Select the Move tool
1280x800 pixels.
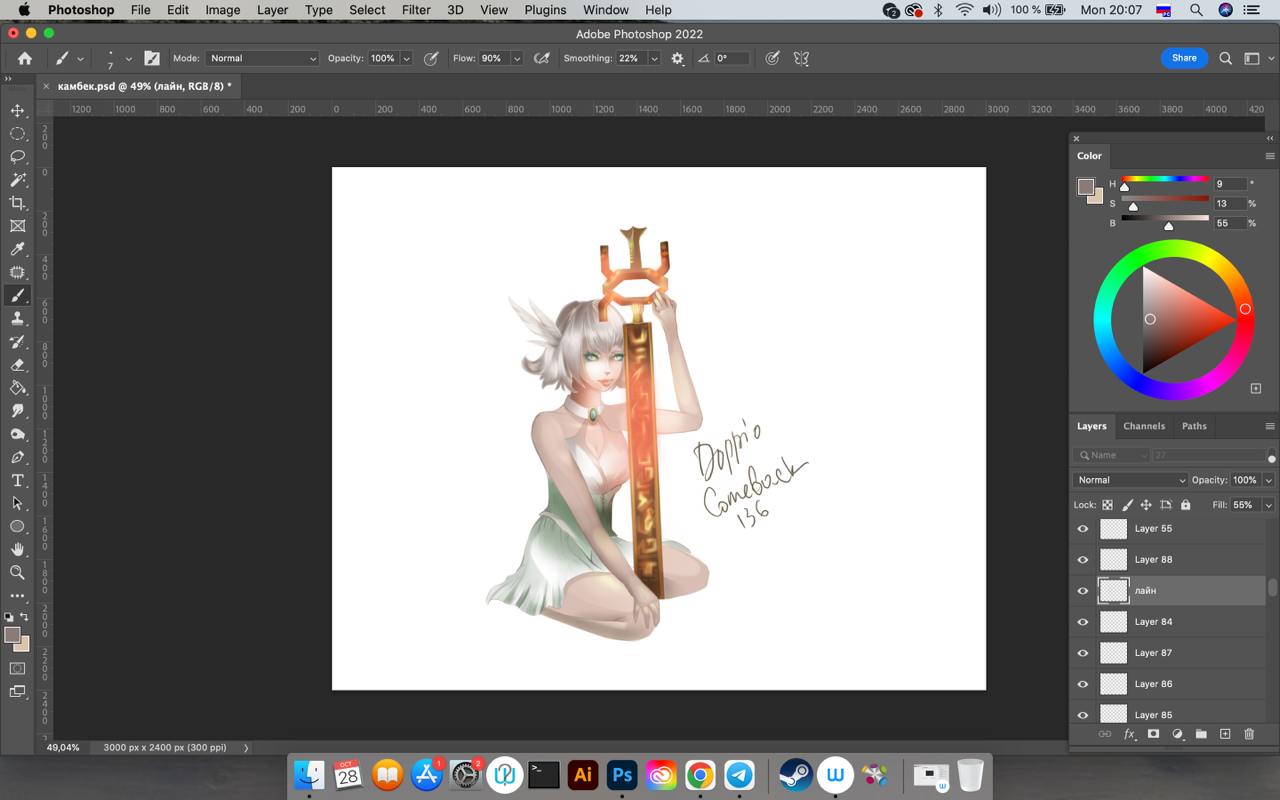point(17,110)
